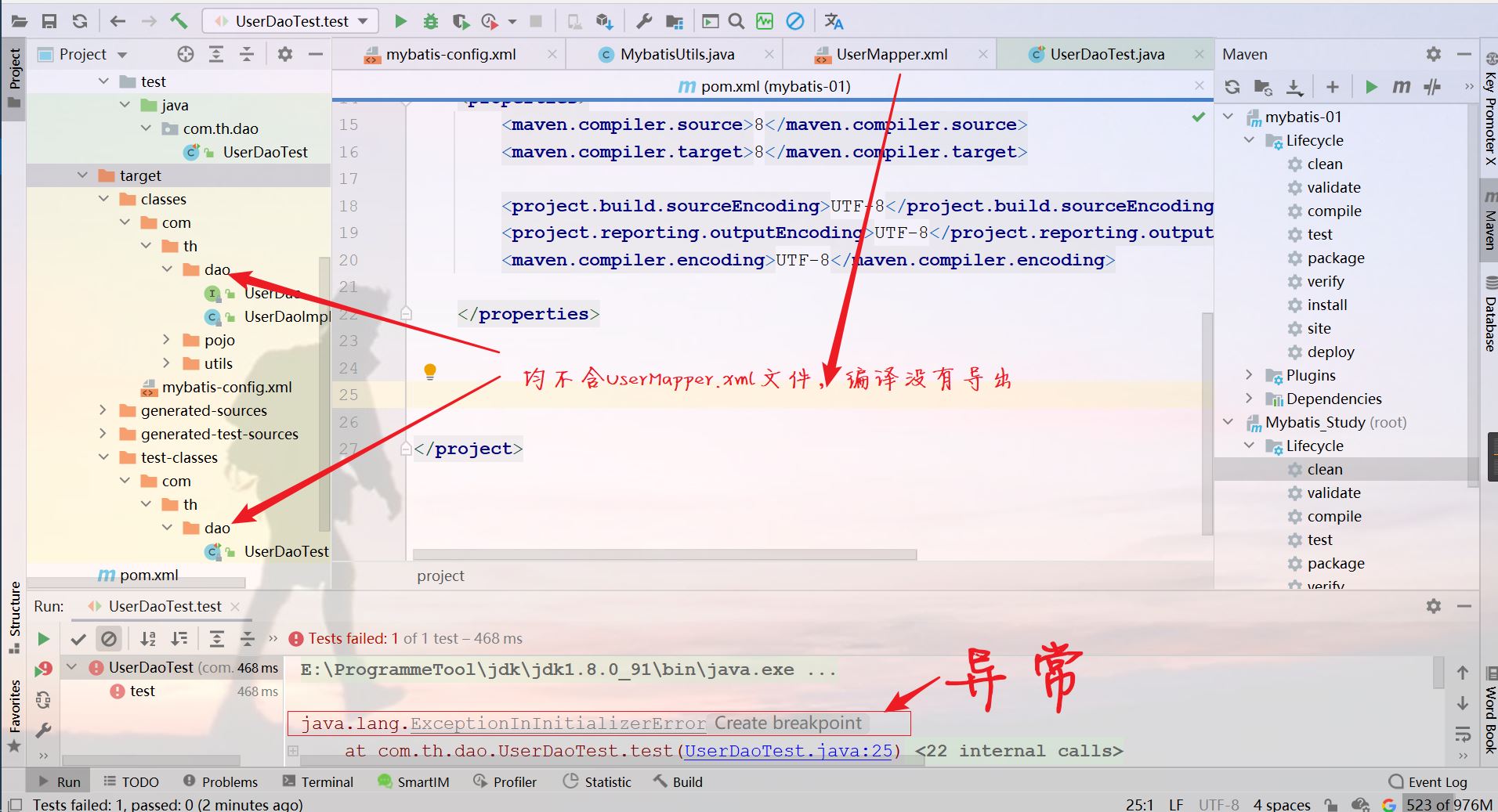1498x812 pixels.
Task: Expand the Dependencies node in Maven panel
Action: [1250, 399]
